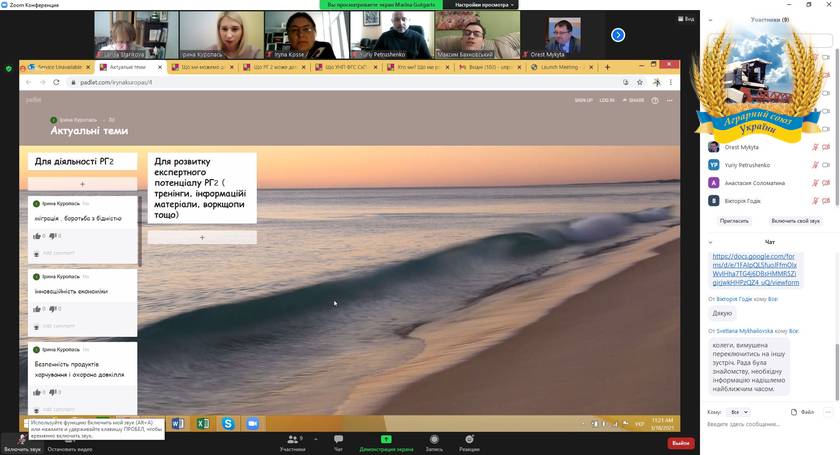Open the chat recipient dropdown
The image size is (840, 455).
[x=739, y=412]
